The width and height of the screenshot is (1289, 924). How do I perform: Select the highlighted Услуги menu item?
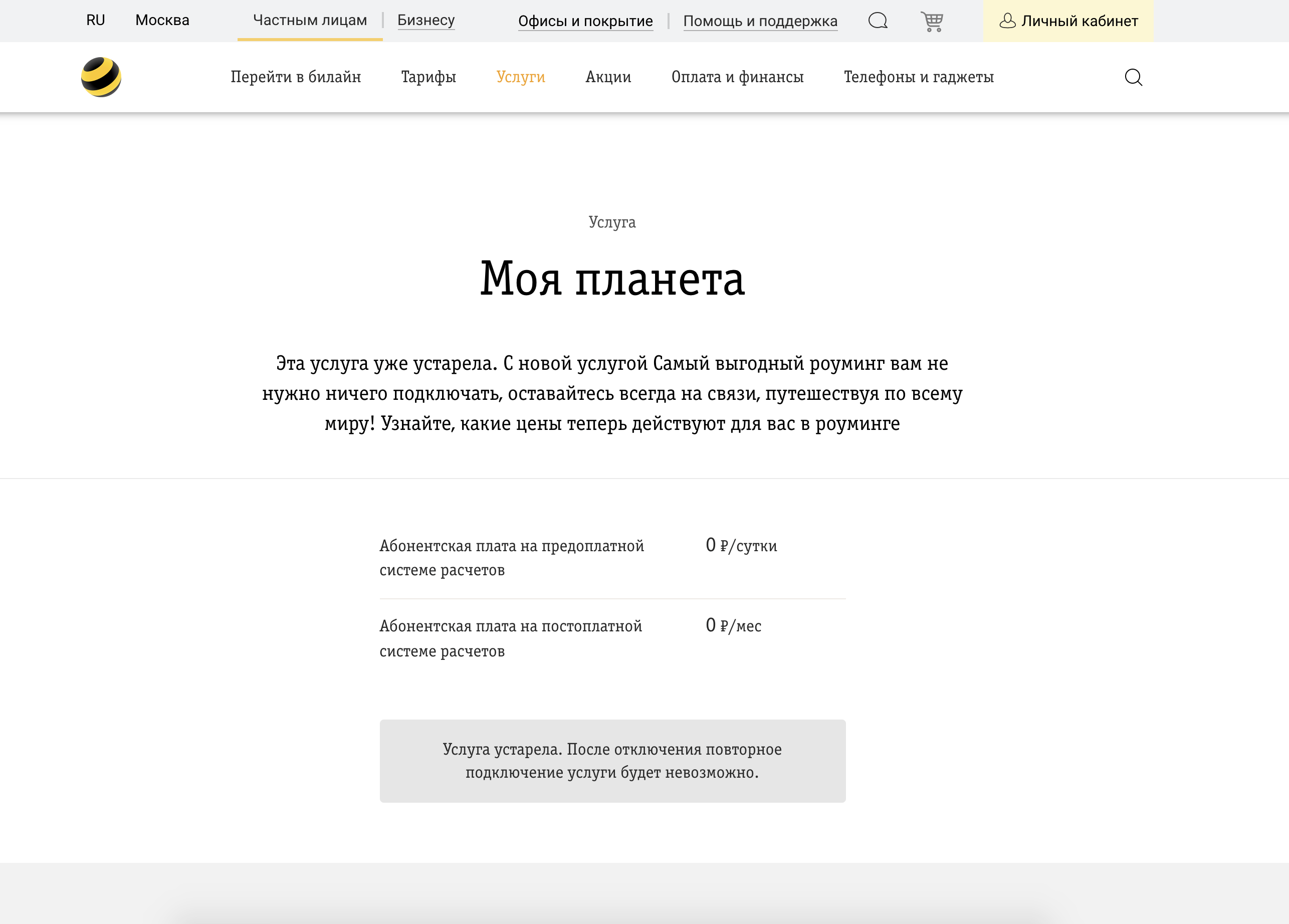tap(520, 77)
